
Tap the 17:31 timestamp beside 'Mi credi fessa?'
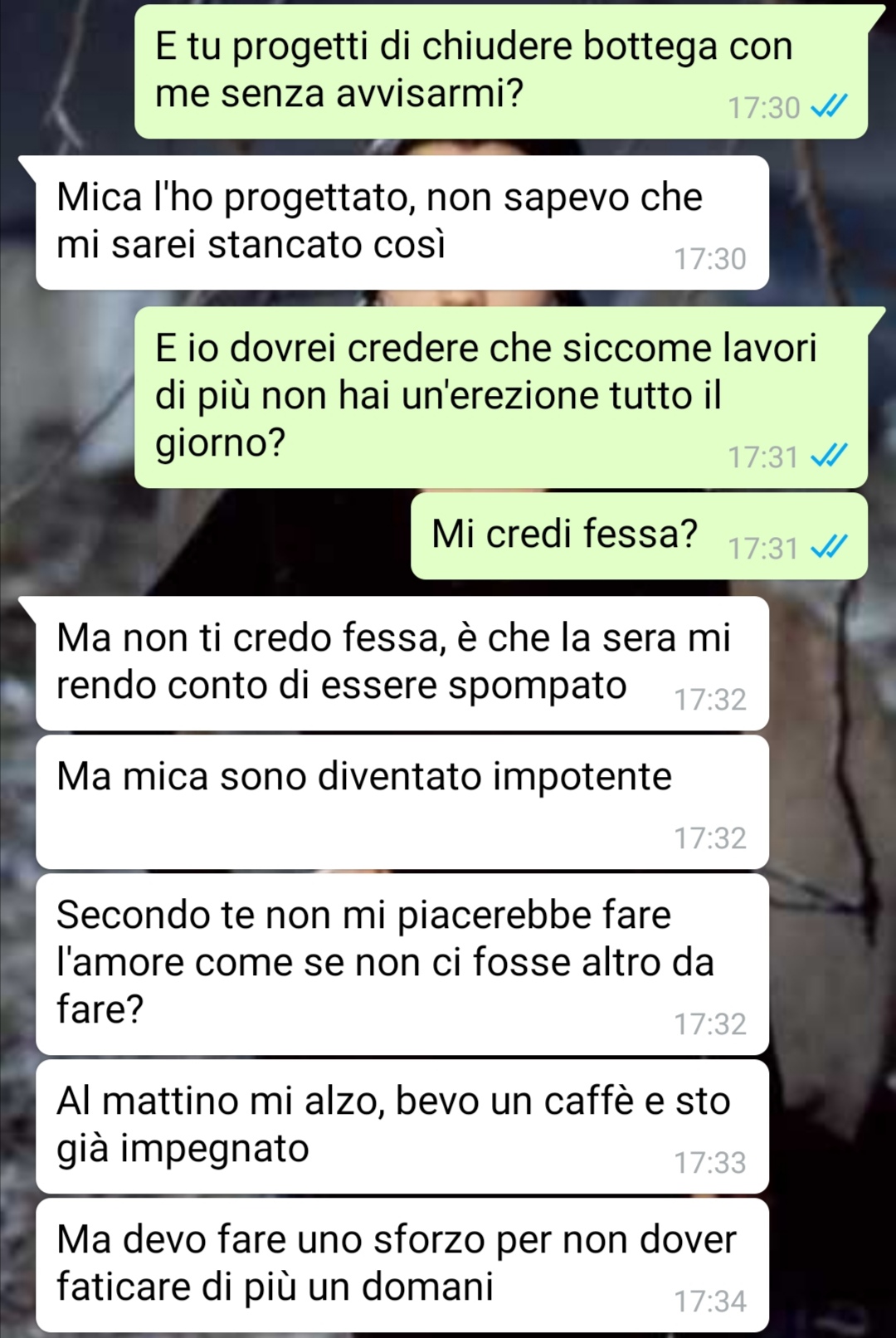coord(764,548)
